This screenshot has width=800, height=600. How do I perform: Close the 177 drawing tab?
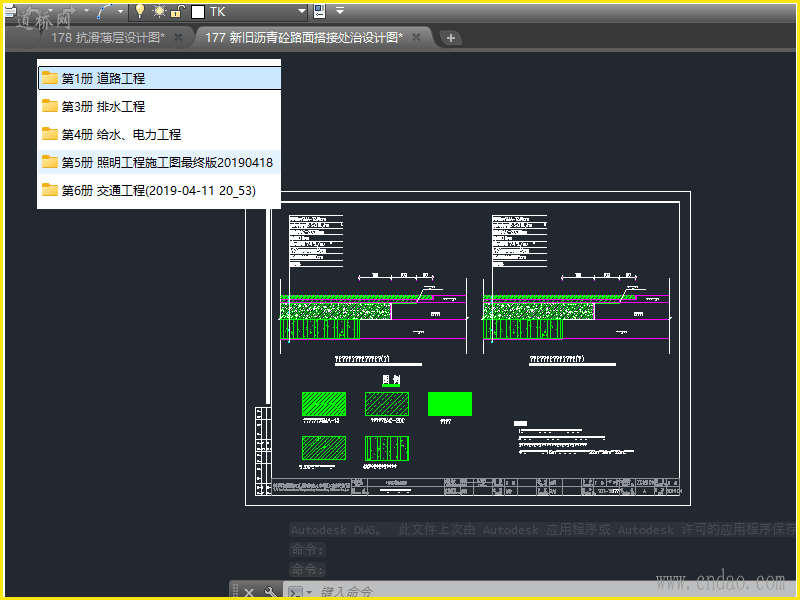(416, 37)
